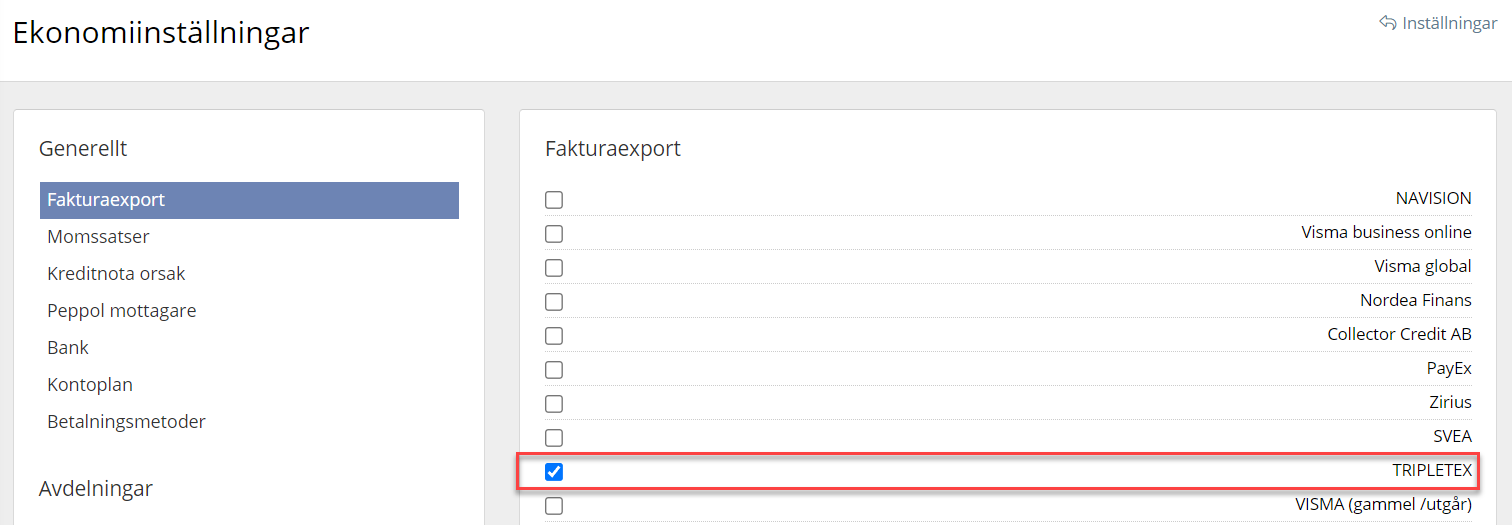Viewport: 1512px width, 525px height.
Task: Open the Fakturaexport menu item
Action: pyautogui.click(x=106, y=200)
